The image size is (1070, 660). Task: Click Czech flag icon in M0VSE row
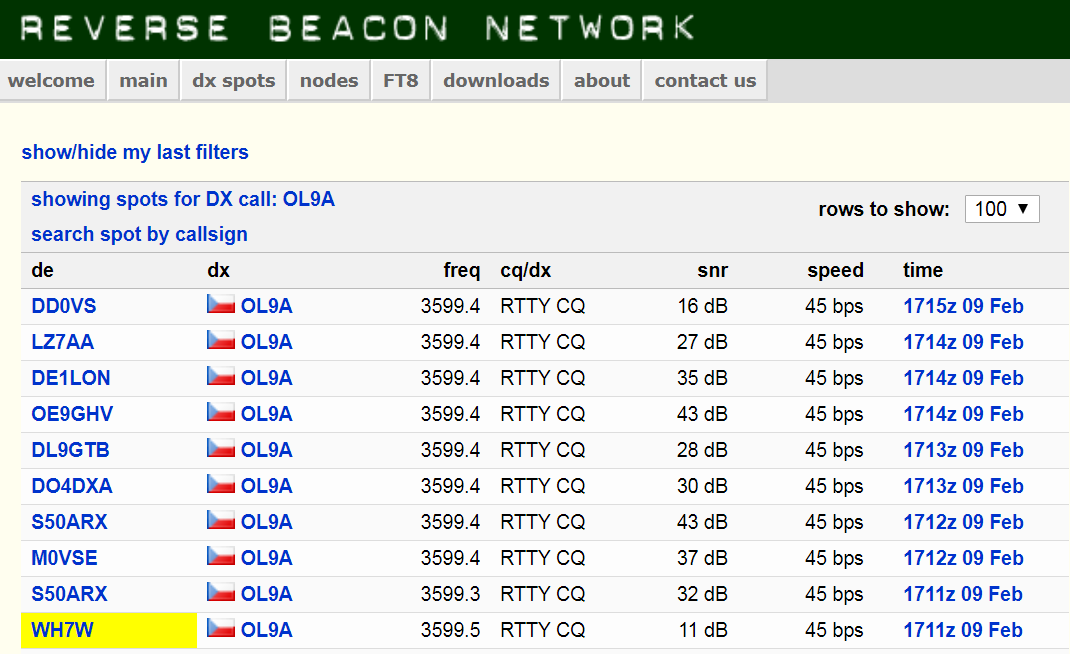220,556
